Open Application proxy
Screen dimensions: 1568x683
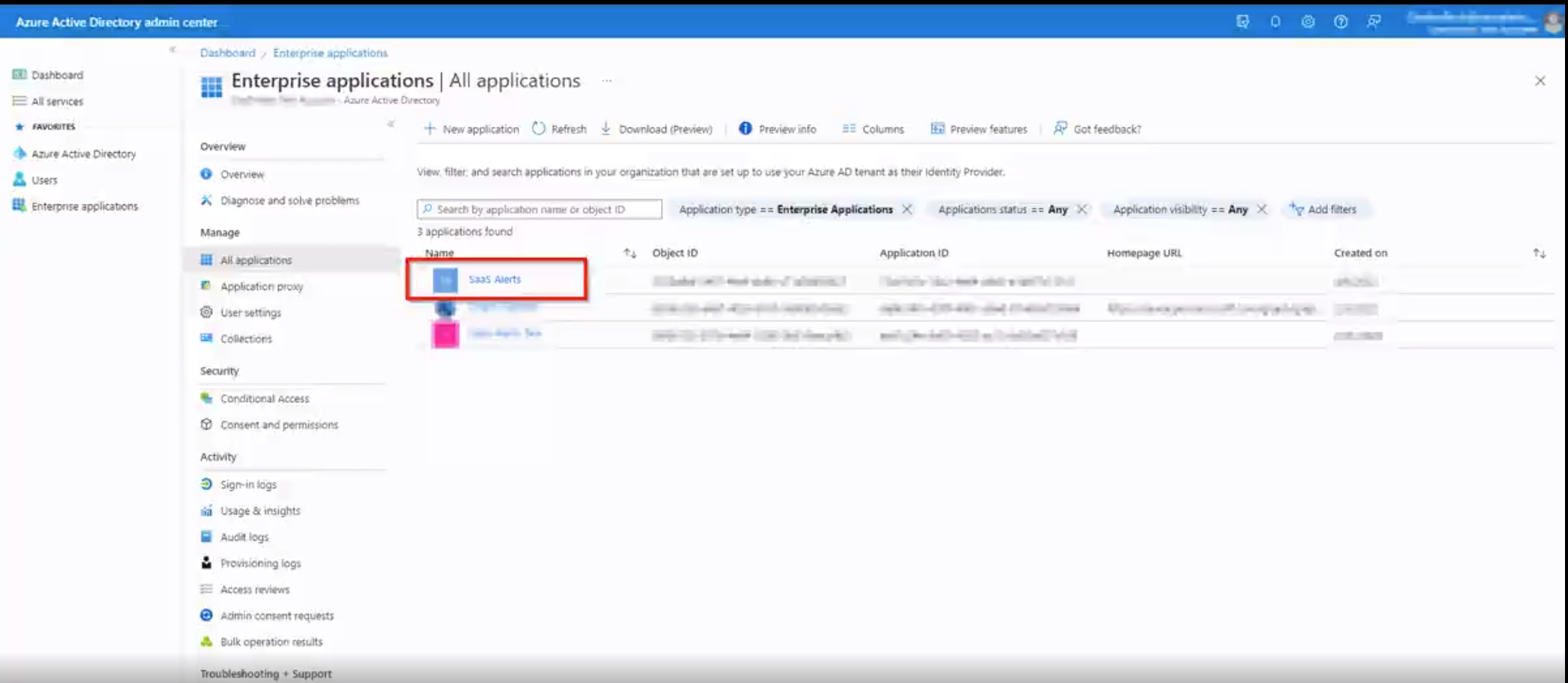point(262,286)
